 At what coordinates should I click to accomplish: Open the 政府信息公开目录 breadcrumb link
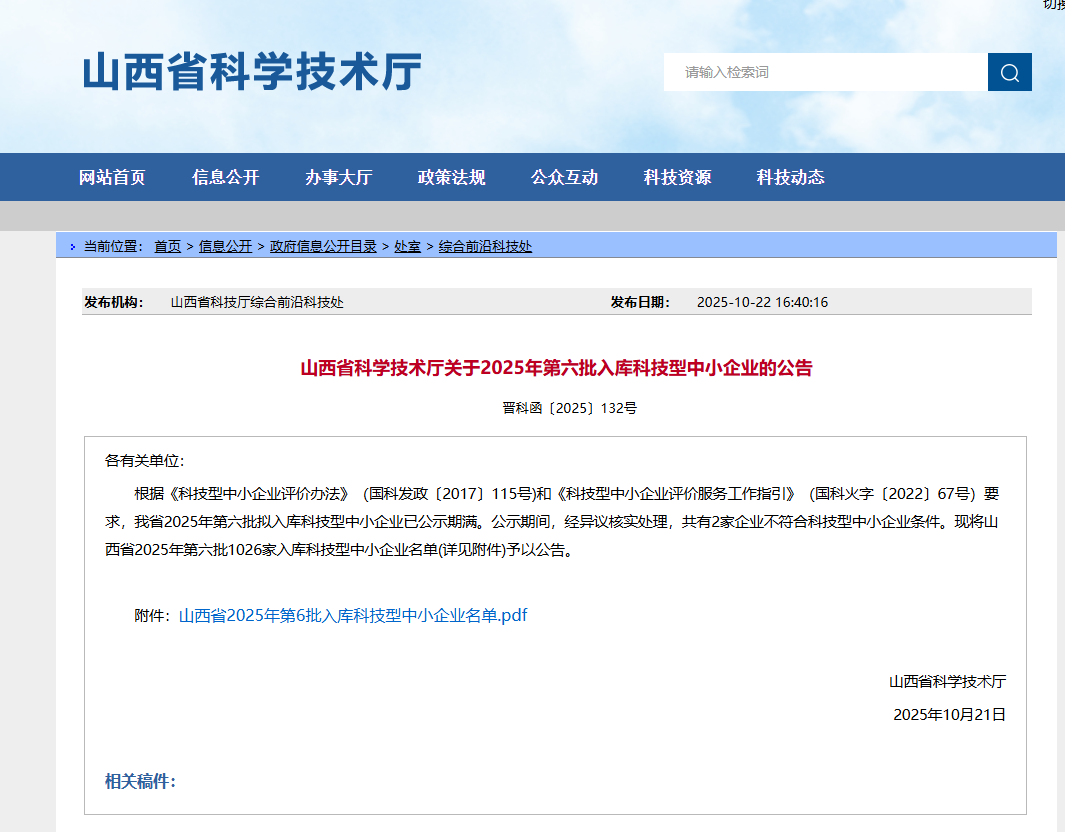323,246
